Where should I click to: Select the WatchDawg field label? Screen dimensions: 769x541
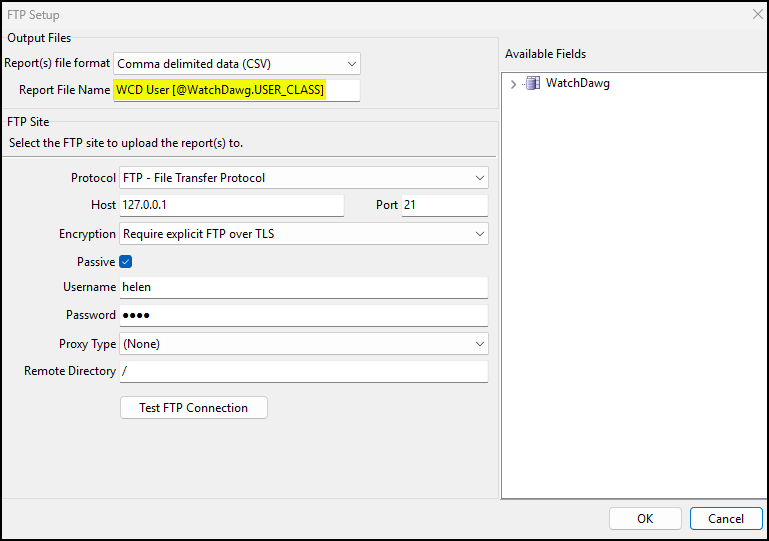pyautogui.click(x=577, y=84)
